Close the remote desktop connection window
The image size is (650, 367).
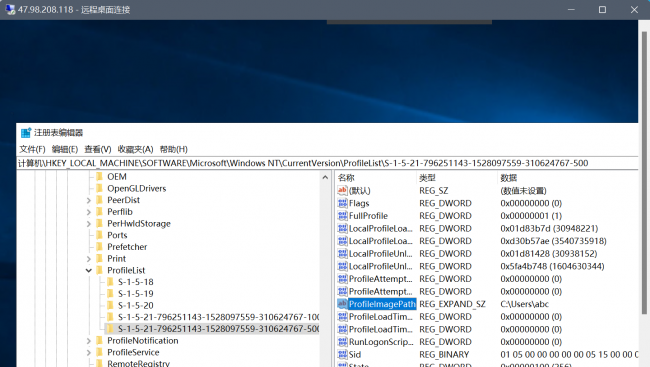634,10
